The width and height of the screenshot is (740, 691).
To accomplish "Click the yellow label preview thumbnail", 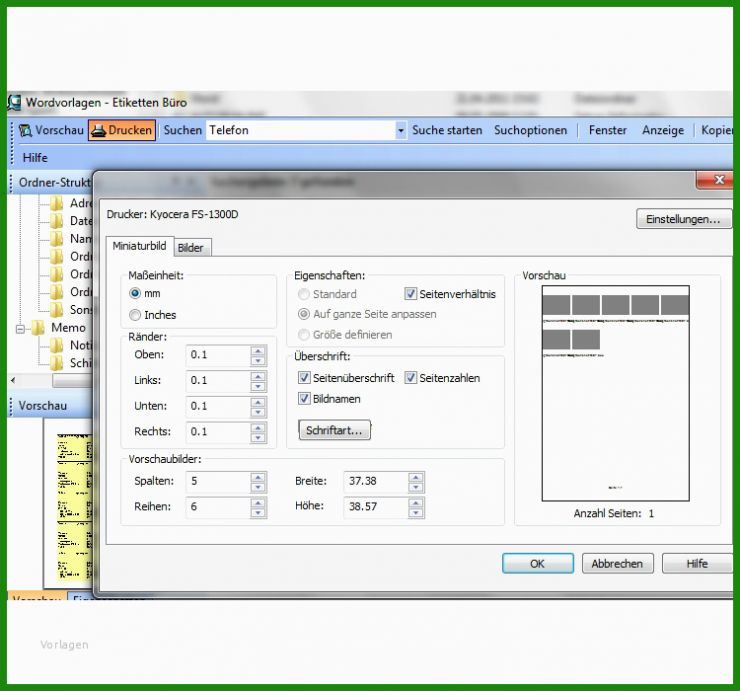I will pyautogui.click(x=75, y=506).
